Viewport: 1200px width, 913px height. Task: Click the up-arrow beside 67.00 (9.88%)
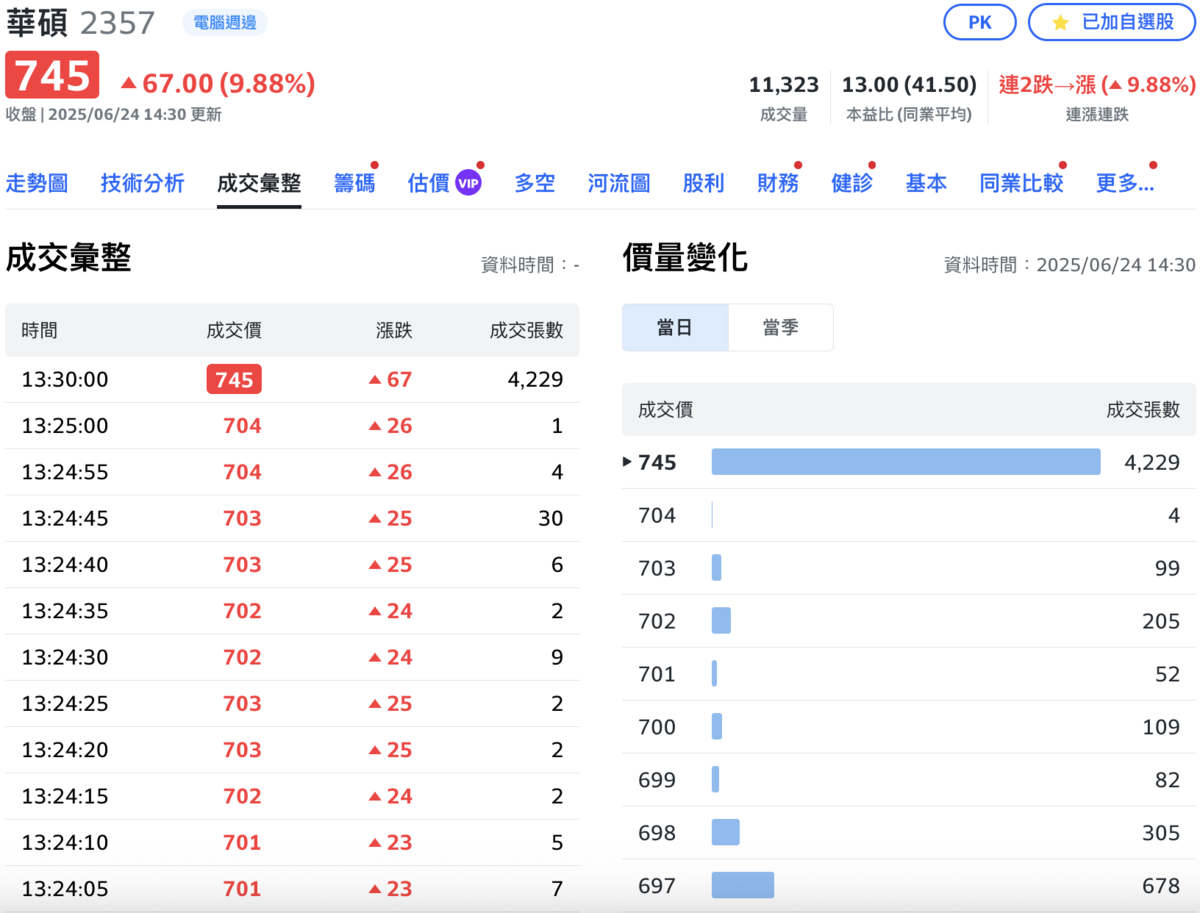(x=129, y=84)
